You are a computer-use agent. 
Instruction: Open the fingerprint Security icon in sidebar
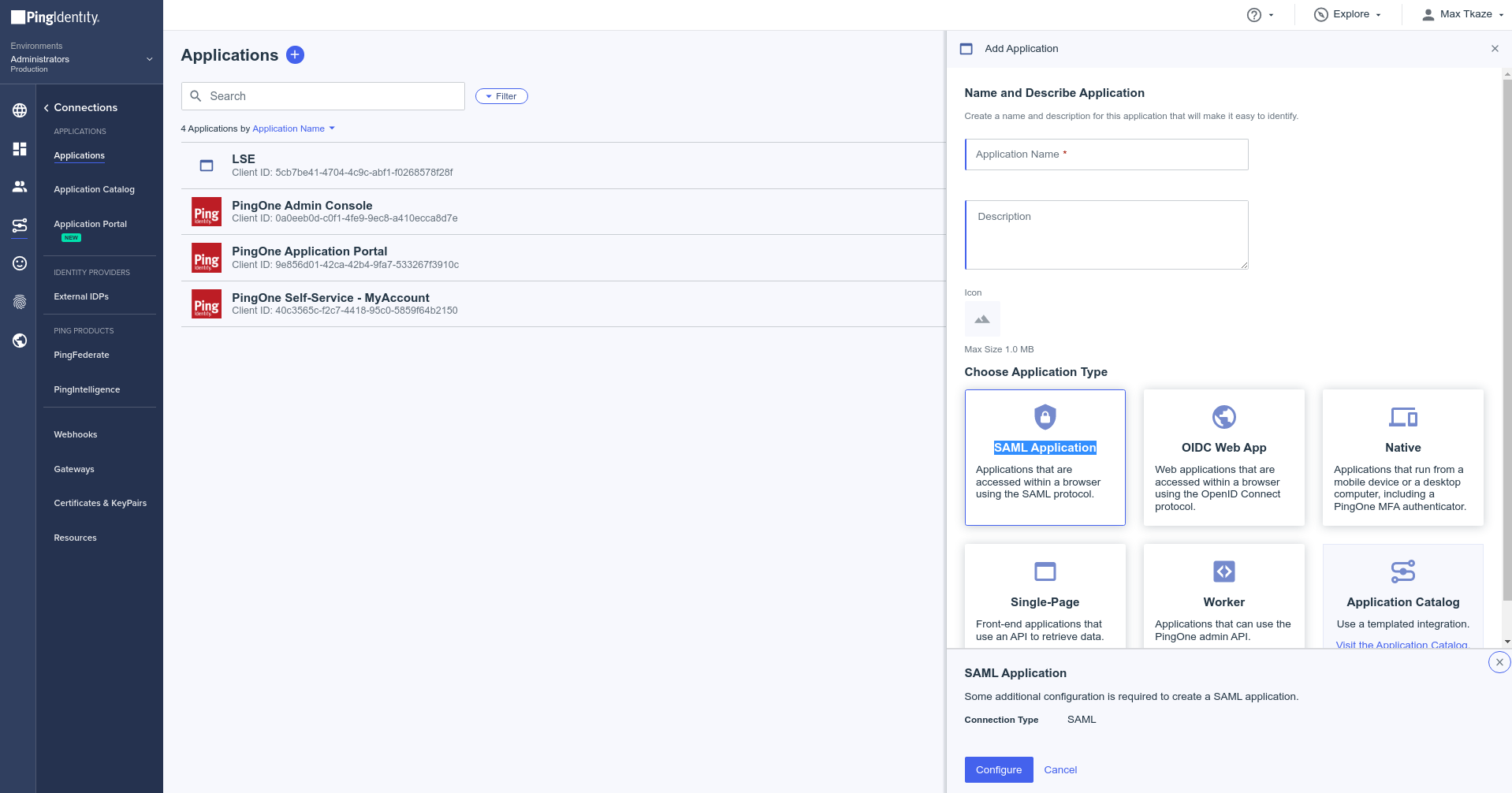[20, 302]
